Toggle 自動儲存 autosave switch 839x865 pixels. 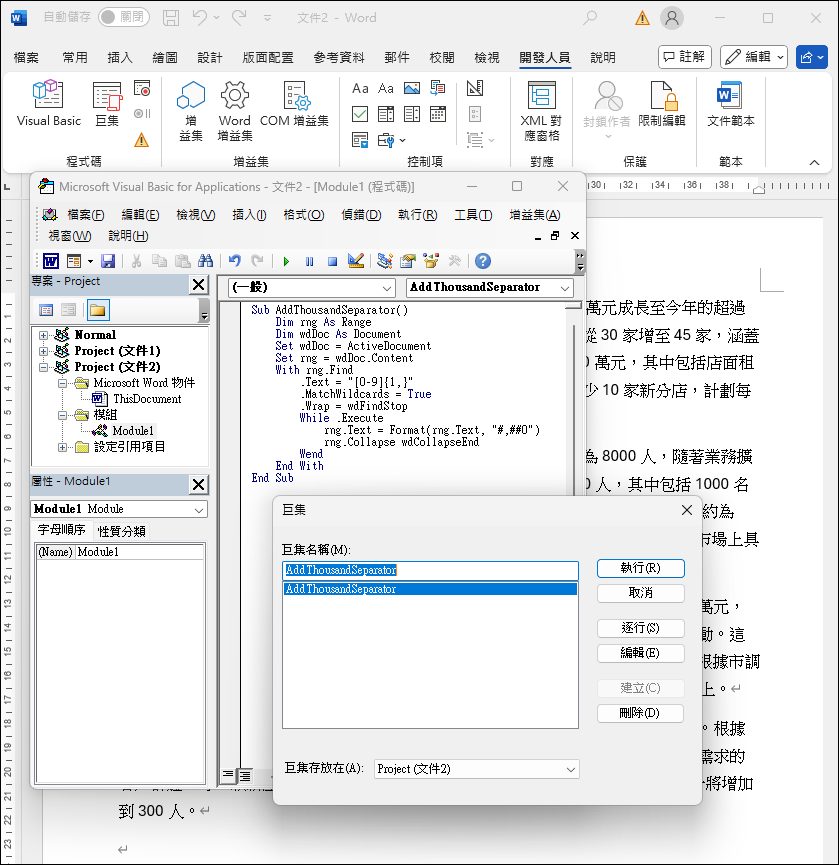pos(124,17)
